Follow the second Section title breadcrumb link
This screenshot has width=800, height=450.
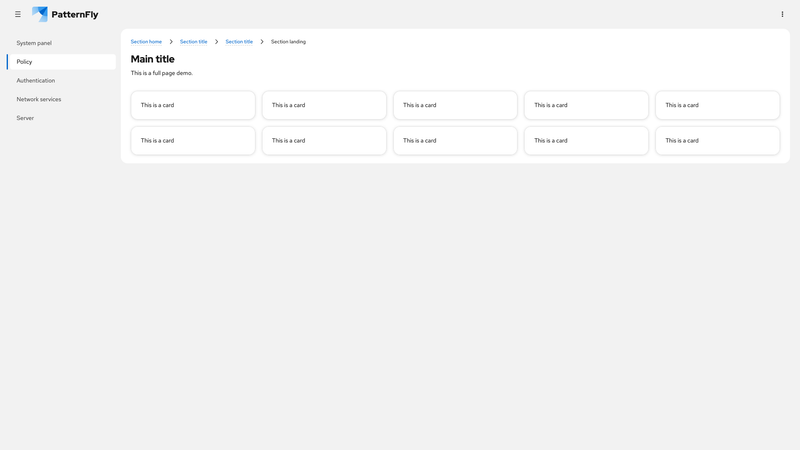tap(239, 42)
